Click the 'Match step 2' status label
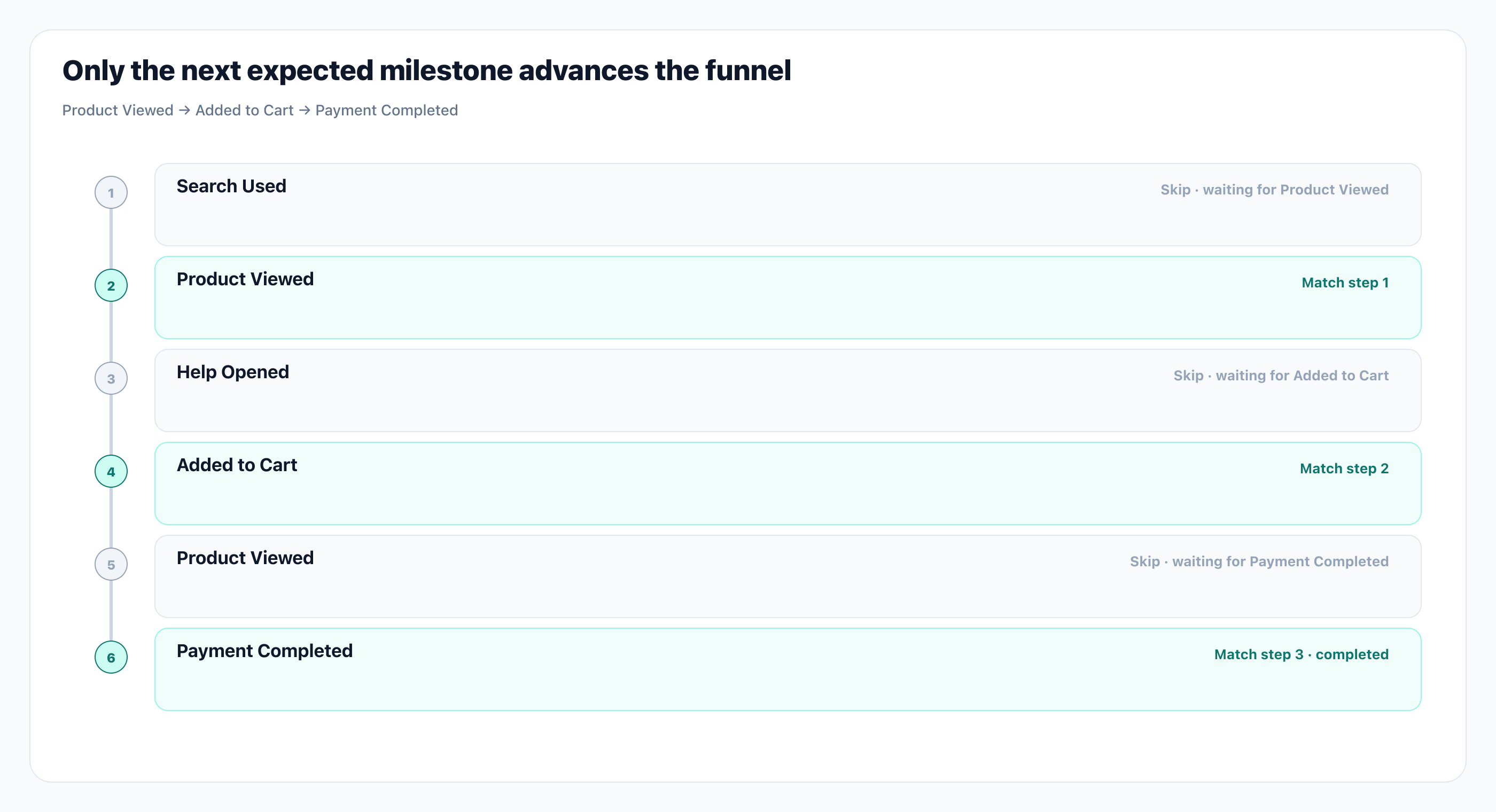 click(1344, 468)
